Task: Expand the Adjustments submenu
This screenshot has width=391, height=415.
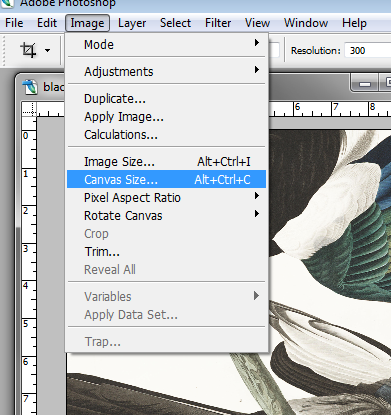Action: click(166, 71)
